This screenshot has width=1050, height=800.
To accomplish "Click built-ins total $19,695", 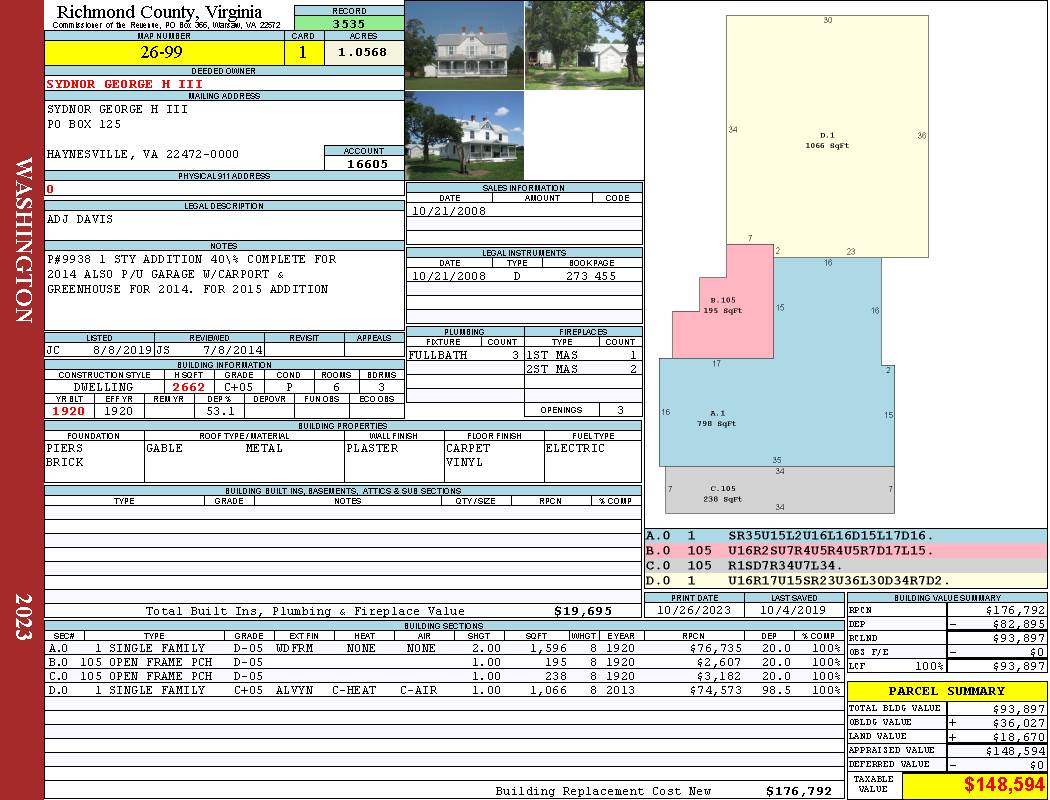I will (x=583, y=611).
